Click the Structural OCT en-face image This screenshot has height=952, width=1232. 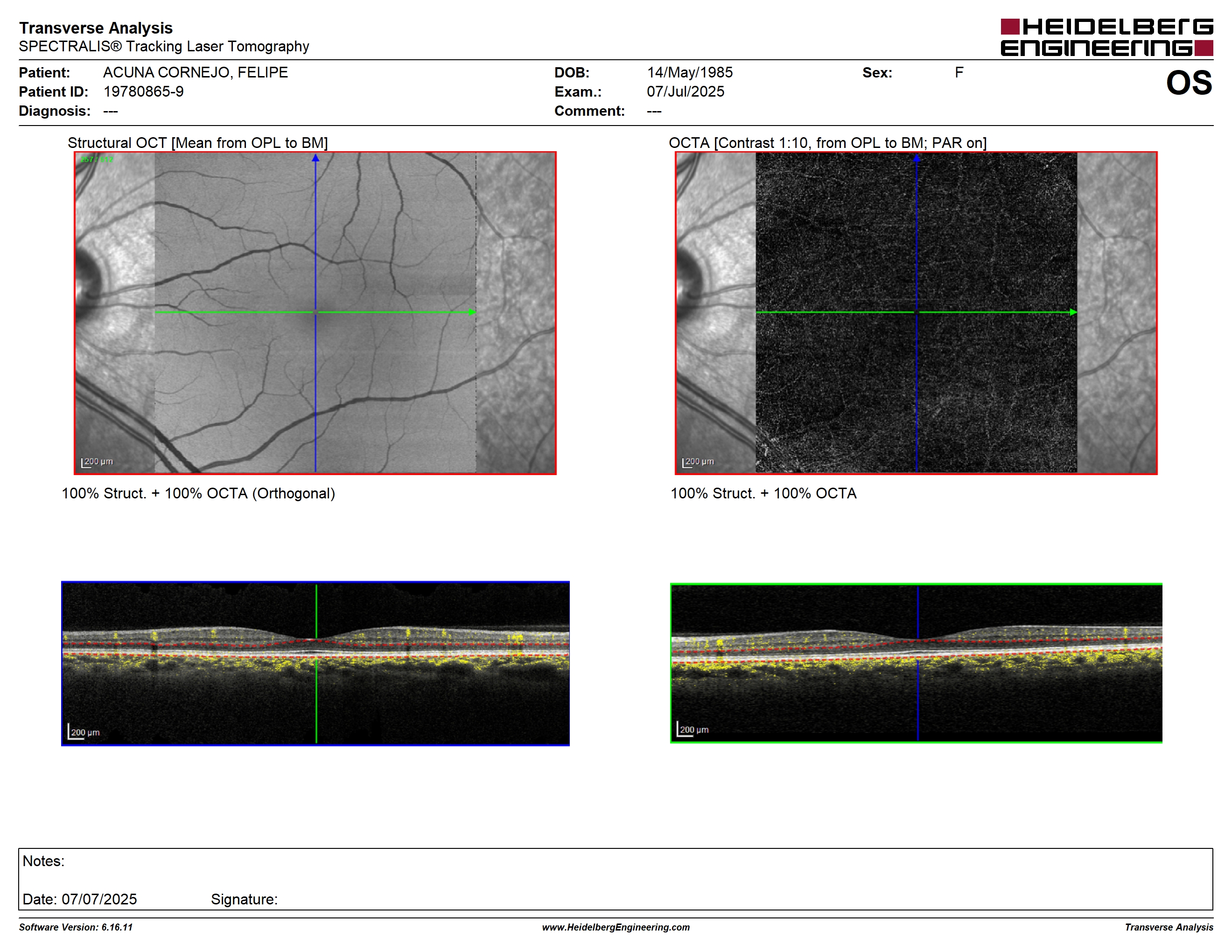point(315,313)
